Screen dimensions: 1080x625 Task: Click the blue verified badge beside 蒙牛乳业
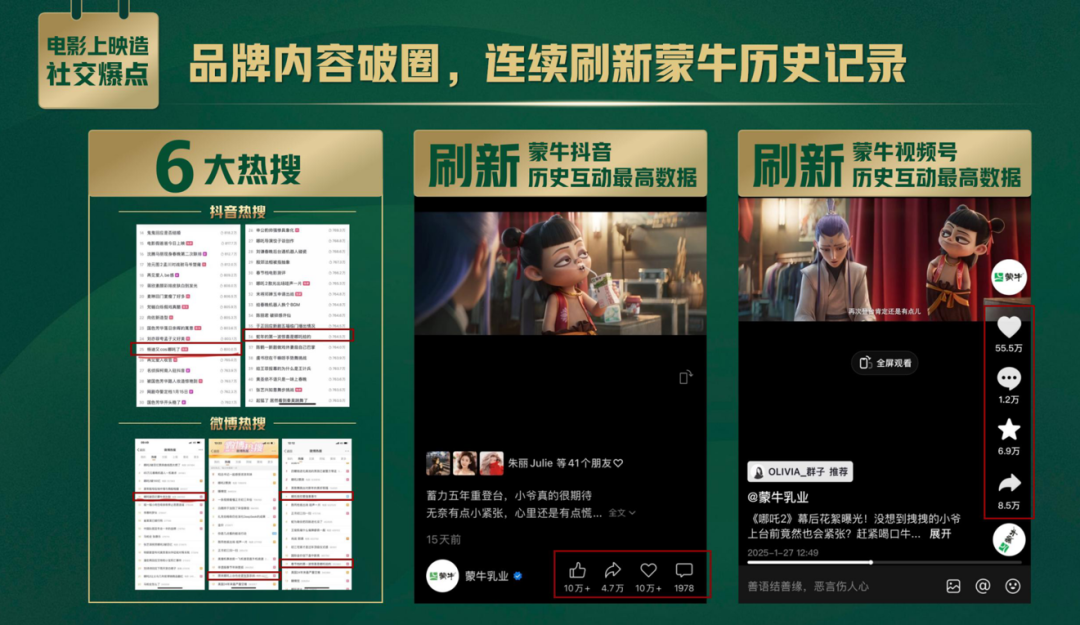coord(518,576)
